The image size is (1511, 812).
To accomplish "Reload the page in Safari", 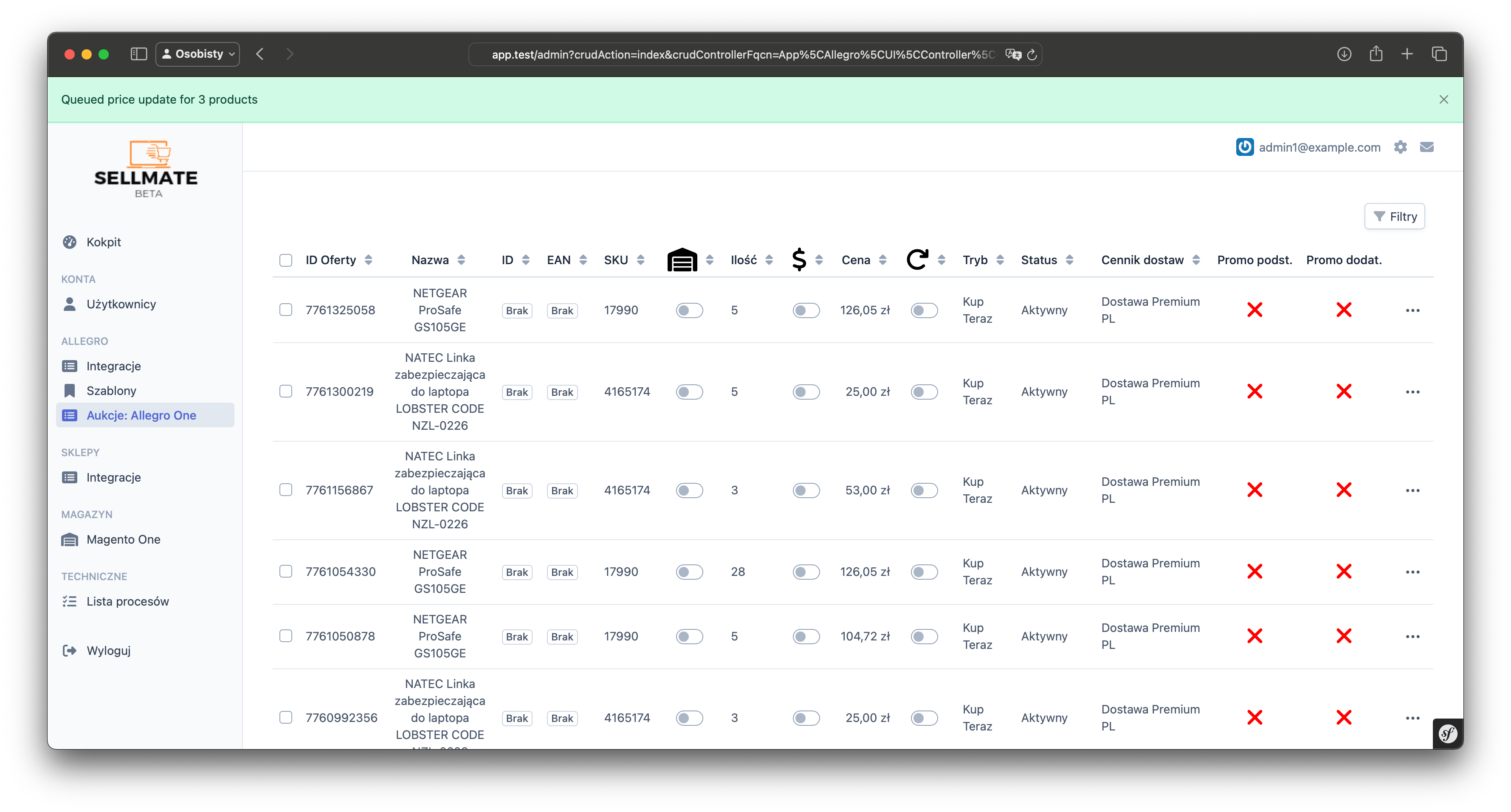I will [x=1032, y=54].
